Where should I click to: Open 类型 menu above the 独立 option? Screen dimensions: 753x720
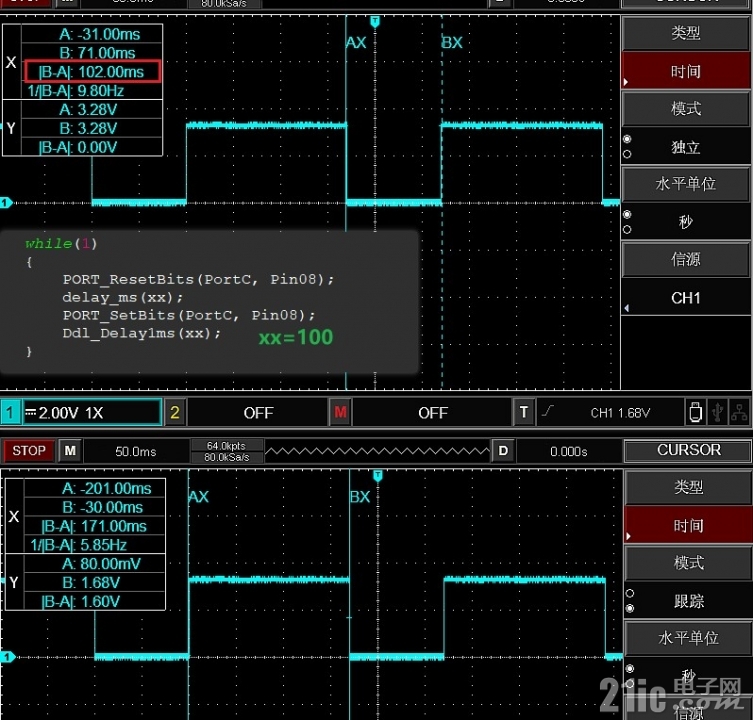coord(685,33)
